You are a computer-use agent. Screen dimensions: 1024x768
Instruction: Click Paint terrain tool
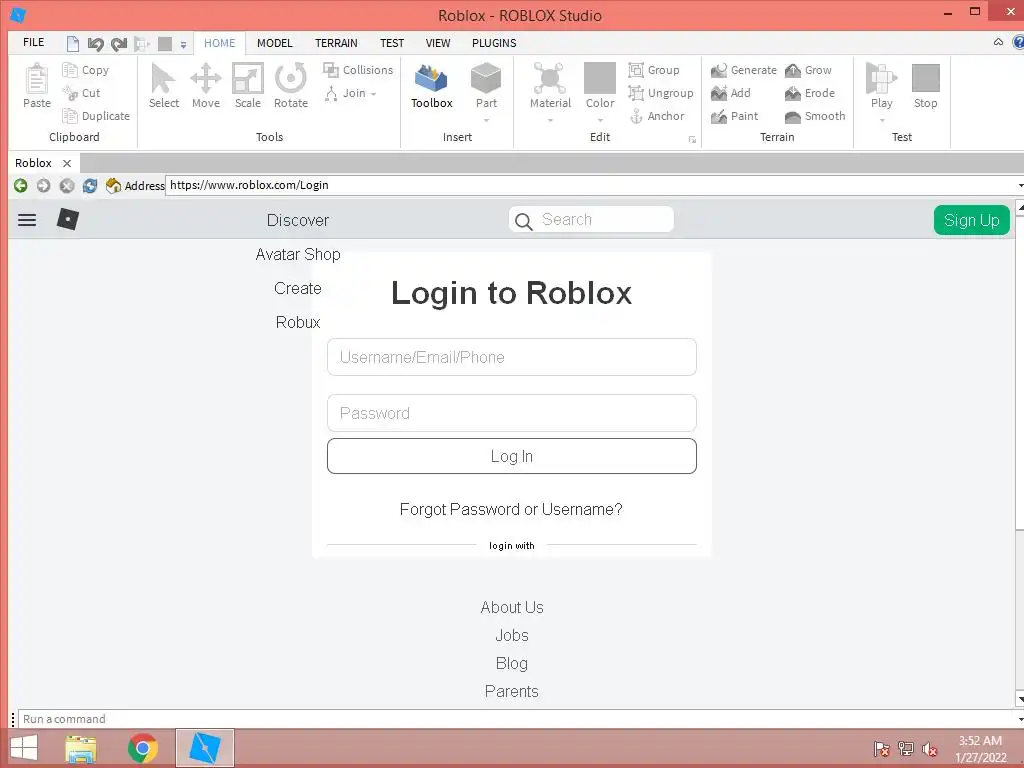[735, 116]
